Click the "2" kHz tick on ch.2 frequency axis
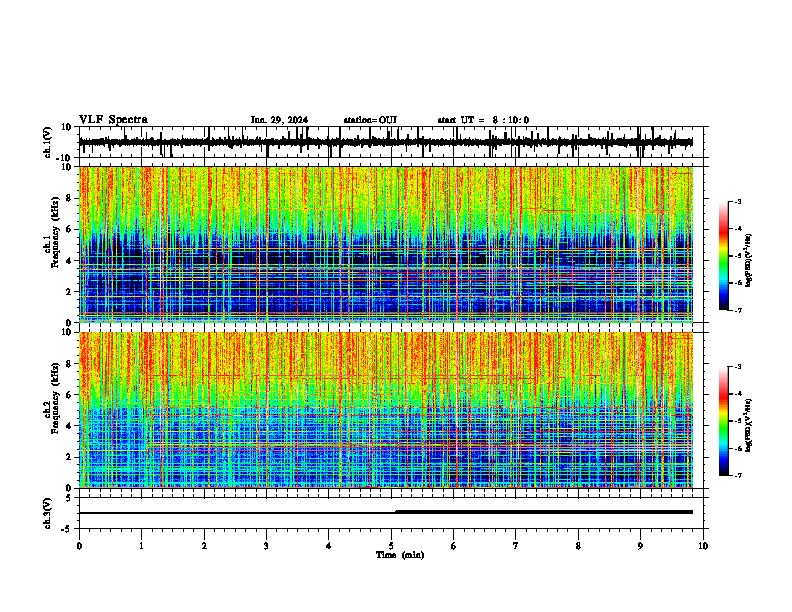 click(69, 457)
